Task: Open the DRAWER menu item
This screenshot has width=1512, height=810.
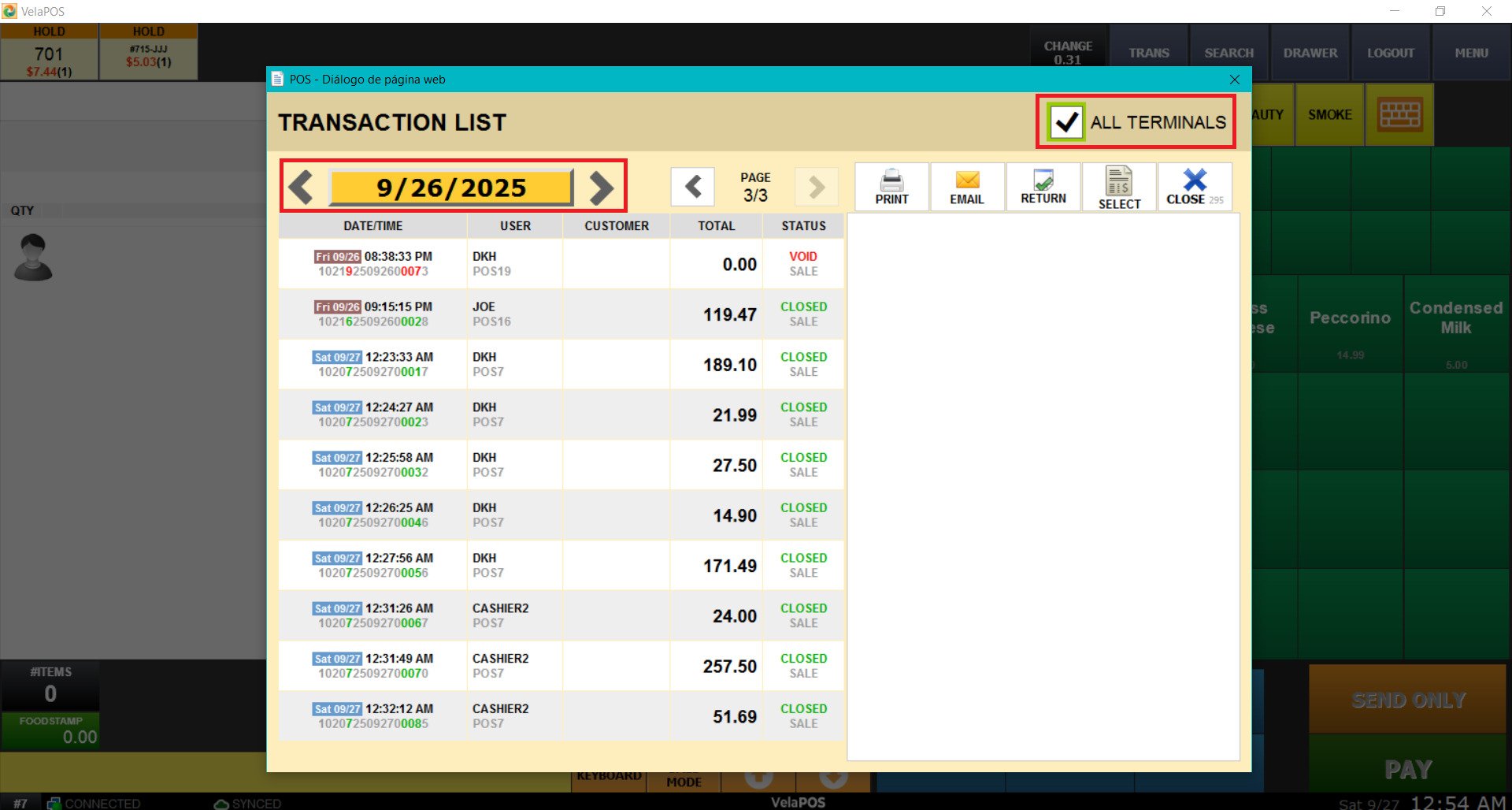Action: click(1310, 53)
